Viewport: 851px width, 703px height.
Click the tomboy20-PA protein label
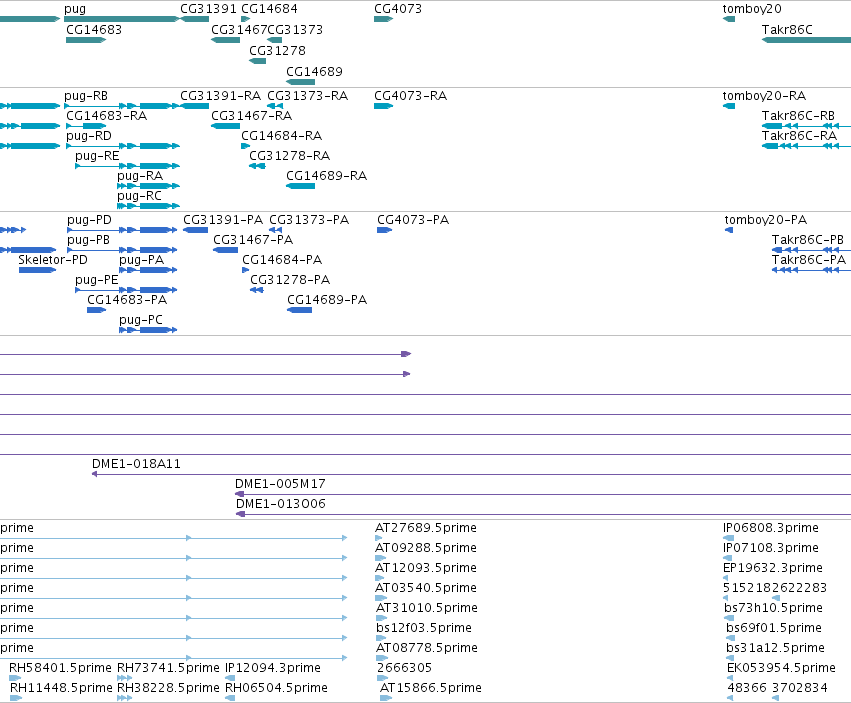tap(766, 220)
